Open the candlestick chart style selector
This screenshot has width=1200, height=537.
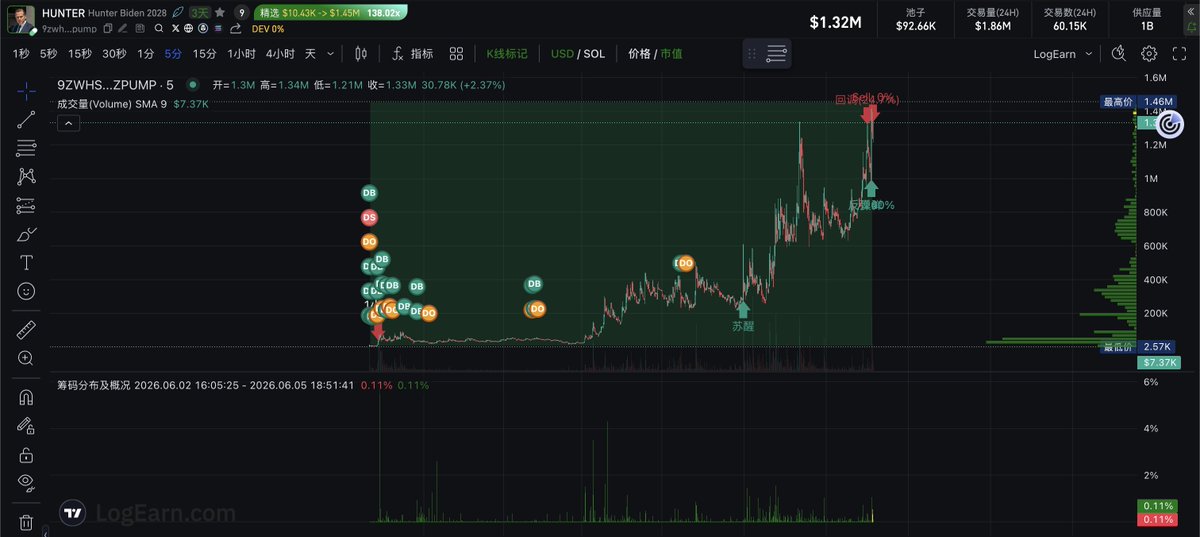coord(361,54)
